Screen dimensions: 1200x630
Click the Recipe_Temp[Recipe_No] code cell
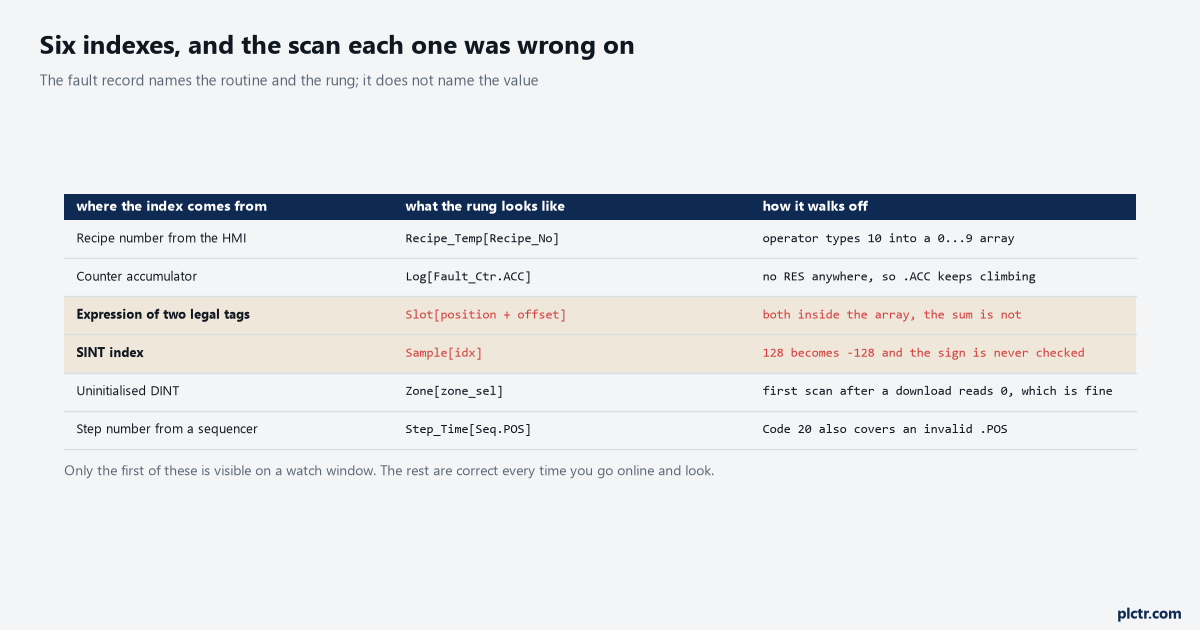point(482,238)
